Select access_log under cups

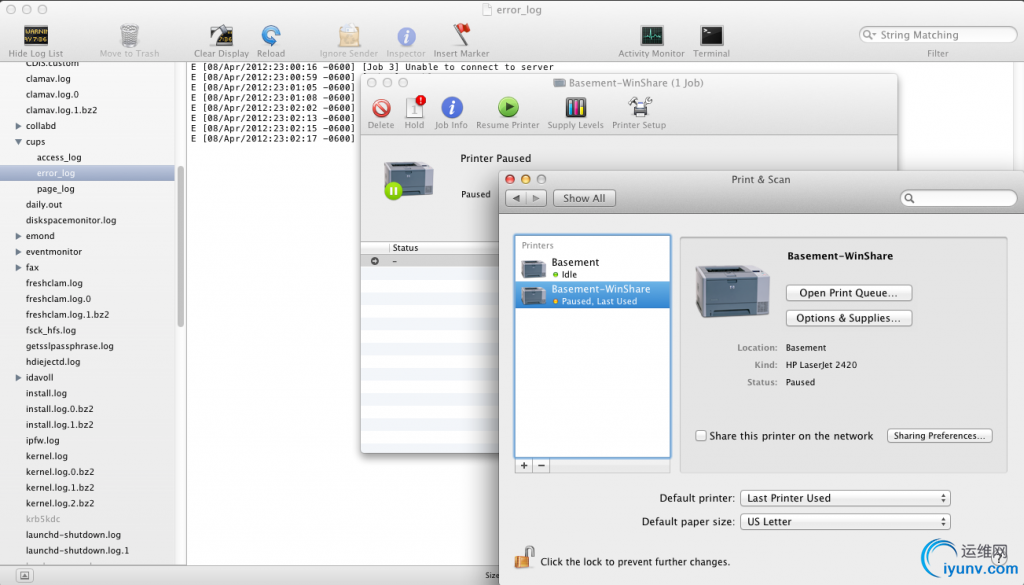tap(59, 157)
